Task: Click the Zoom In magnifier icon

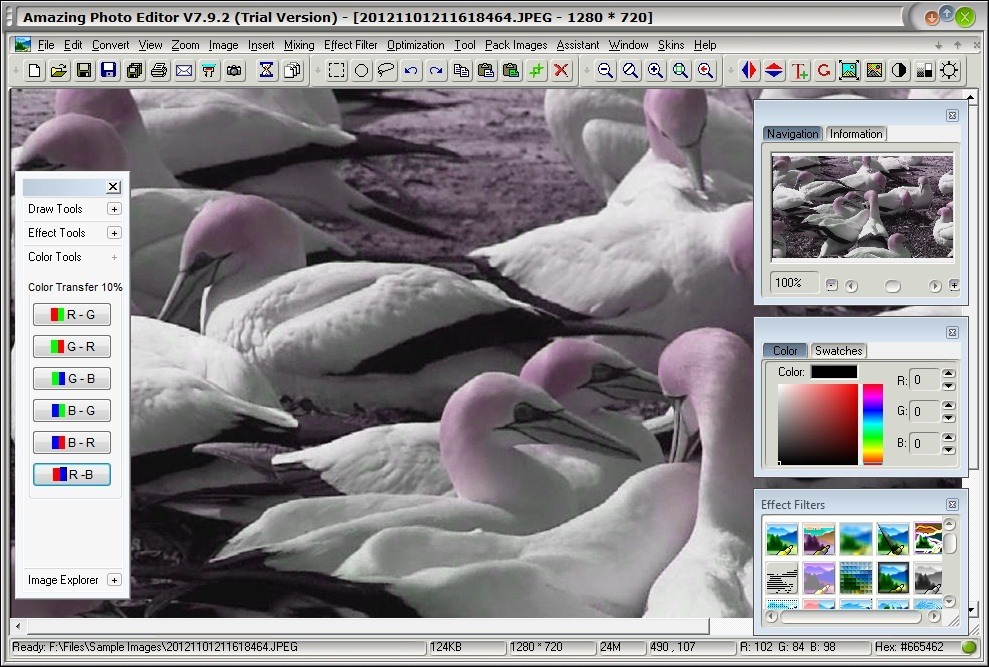Action: (654, 70)
